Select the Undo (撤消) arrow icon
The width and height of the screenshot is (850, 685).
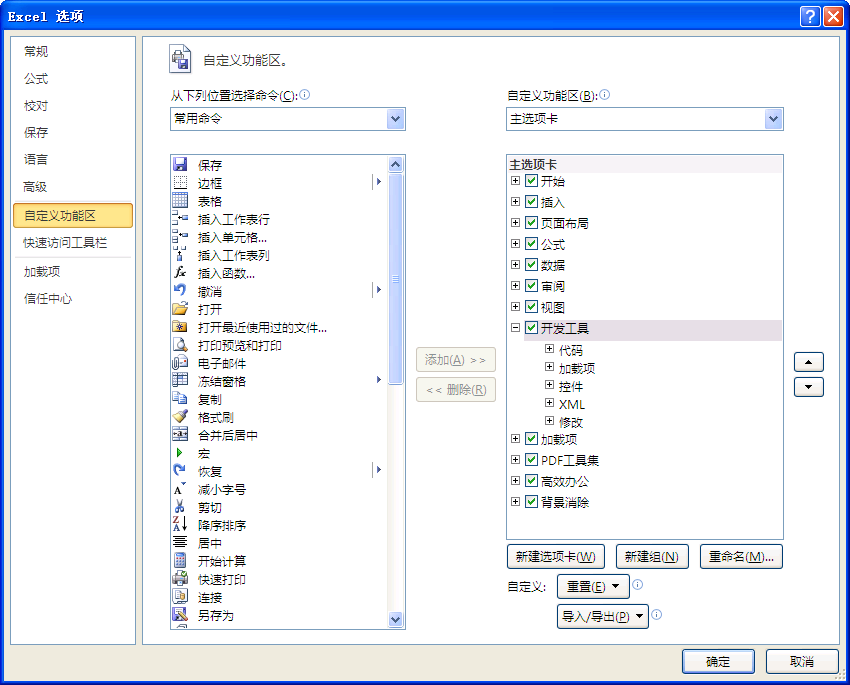click(180, 290)
